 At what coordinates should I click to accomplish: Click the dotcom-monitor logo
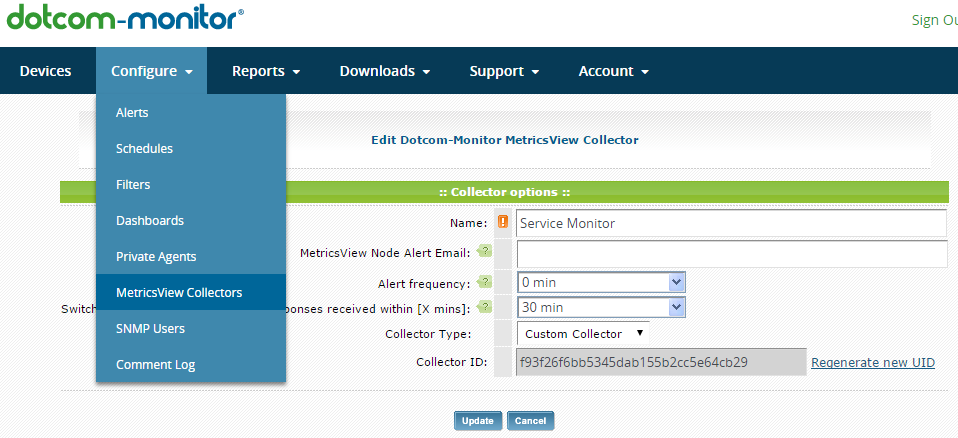tap(125, 18)
